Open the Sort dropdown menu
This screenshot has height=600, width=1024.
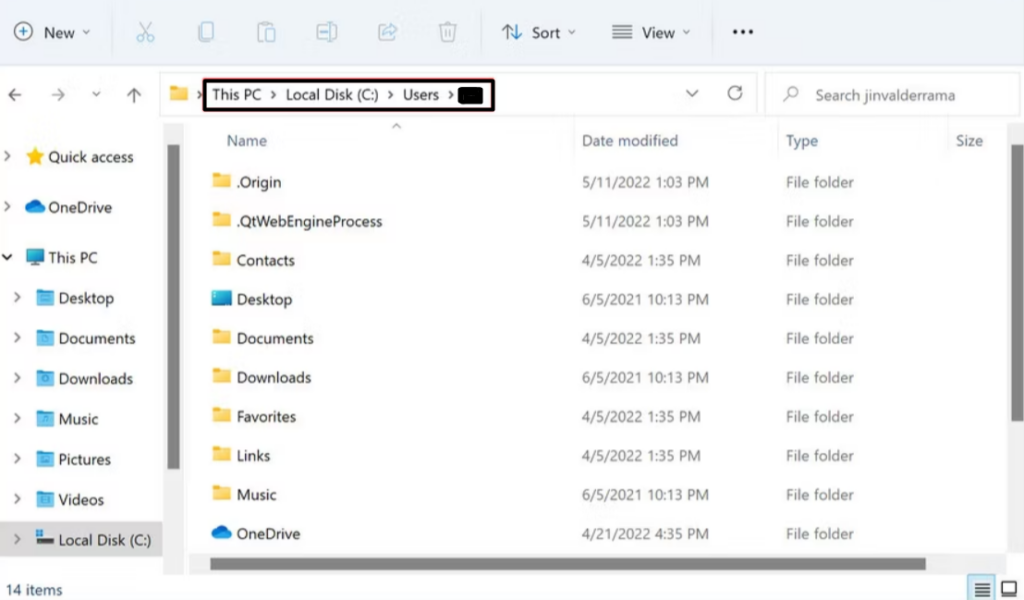point(539,32)
